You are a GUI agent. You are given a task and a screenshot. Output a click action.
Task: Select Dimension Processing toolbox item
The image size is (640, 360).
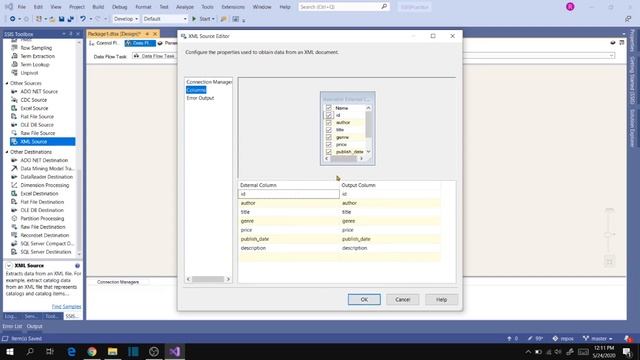point(44,185)
